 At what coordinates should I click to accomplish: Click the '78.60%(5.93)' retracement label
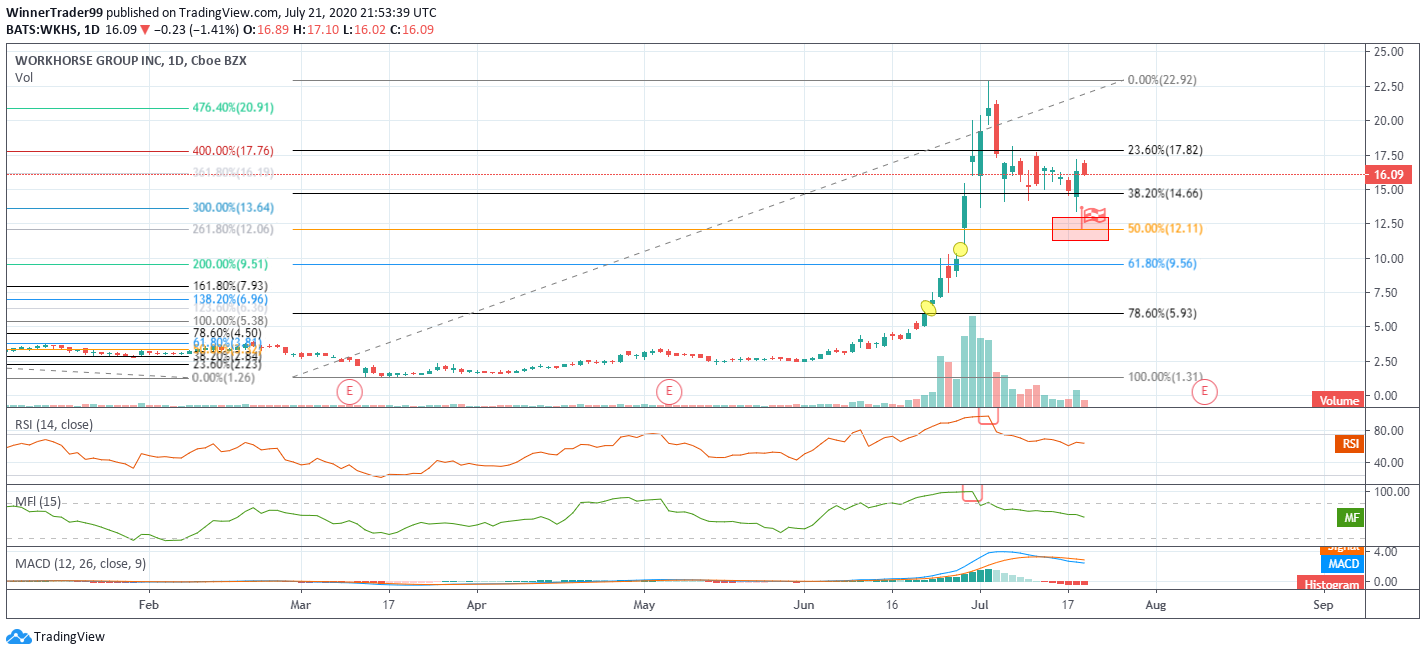(1162, 313)
